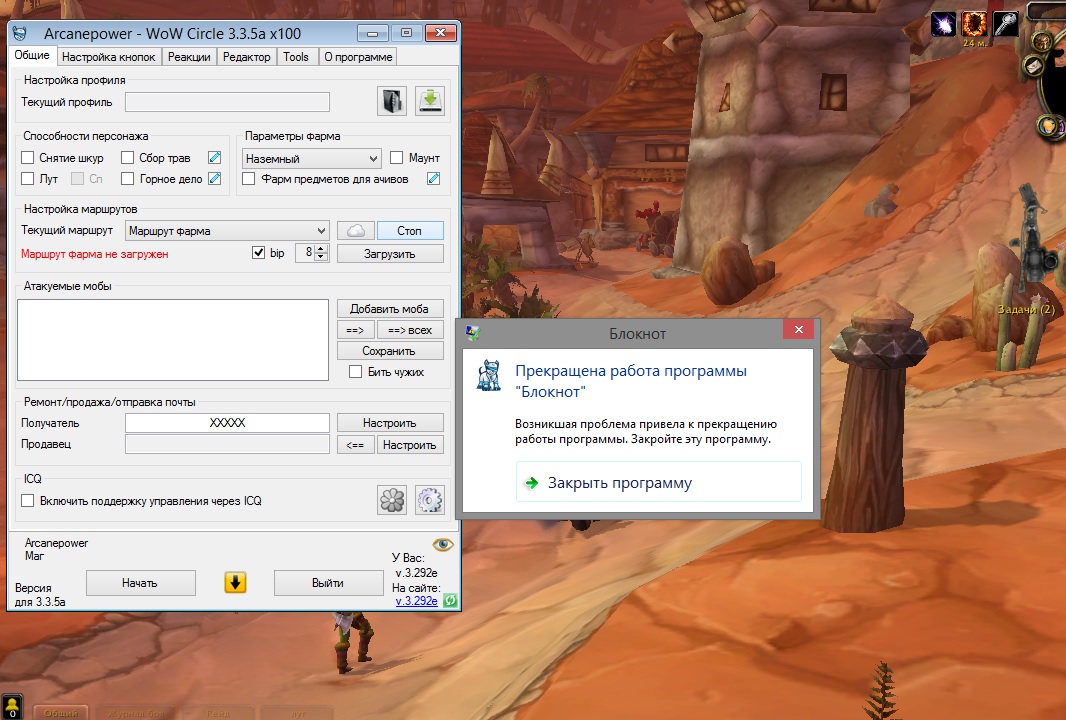Click the ICQ flower icon button
This screenshot has height=720, width=1066.
click(x=392, y=500)
